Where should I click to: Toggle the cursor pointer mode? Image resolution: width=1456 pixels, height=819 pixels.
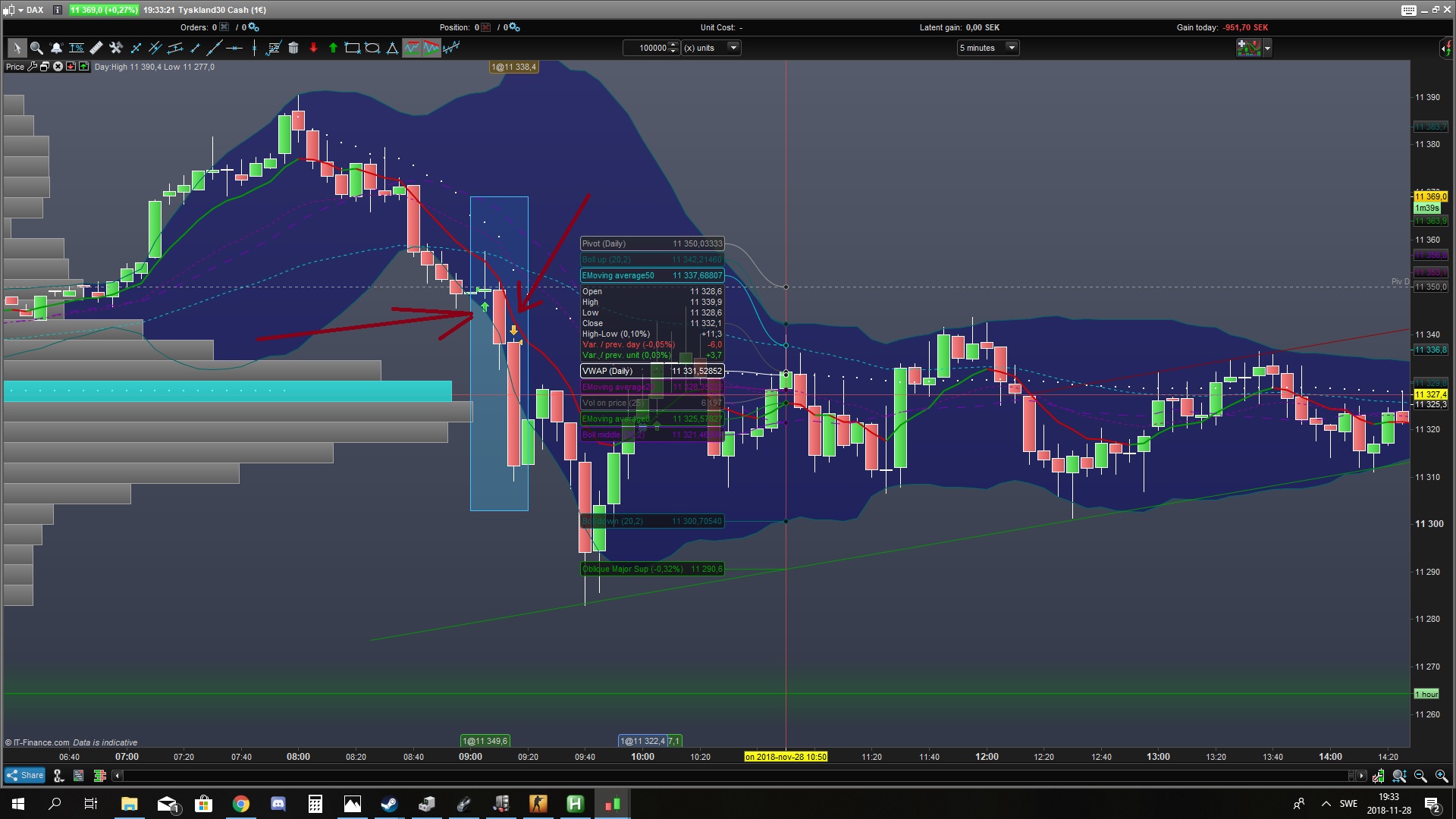16,48
